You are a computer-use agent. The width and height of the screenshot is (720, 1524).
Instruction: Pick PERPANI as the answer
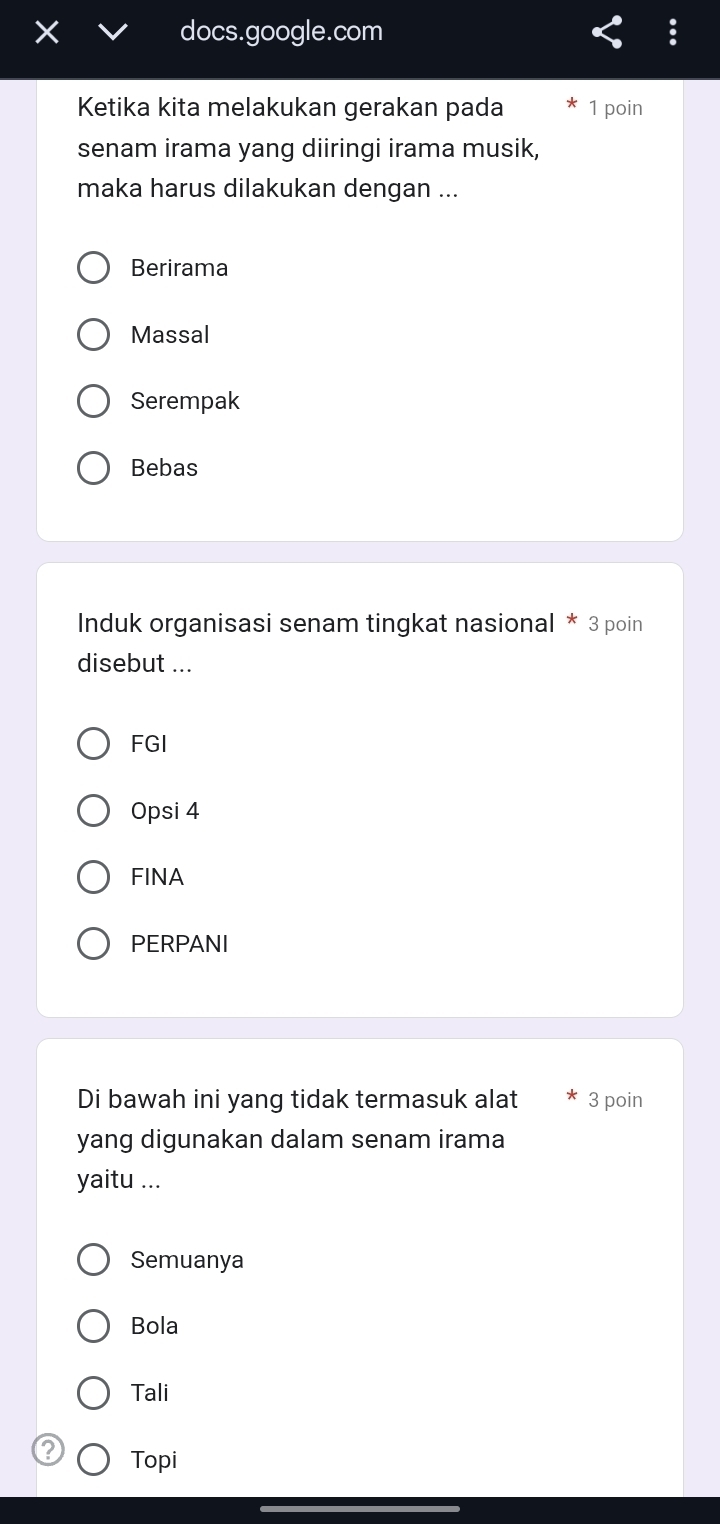click(94, 944)
